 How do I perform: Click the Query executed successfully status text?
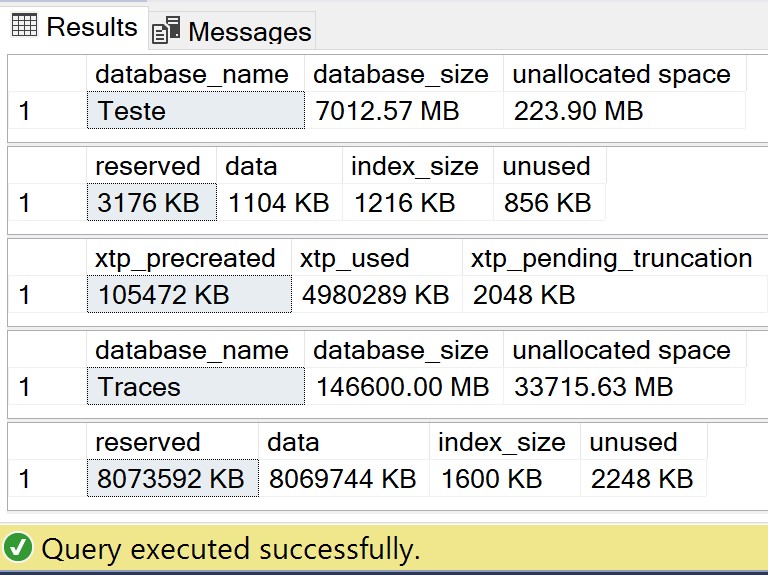click(x=231, y=549)
